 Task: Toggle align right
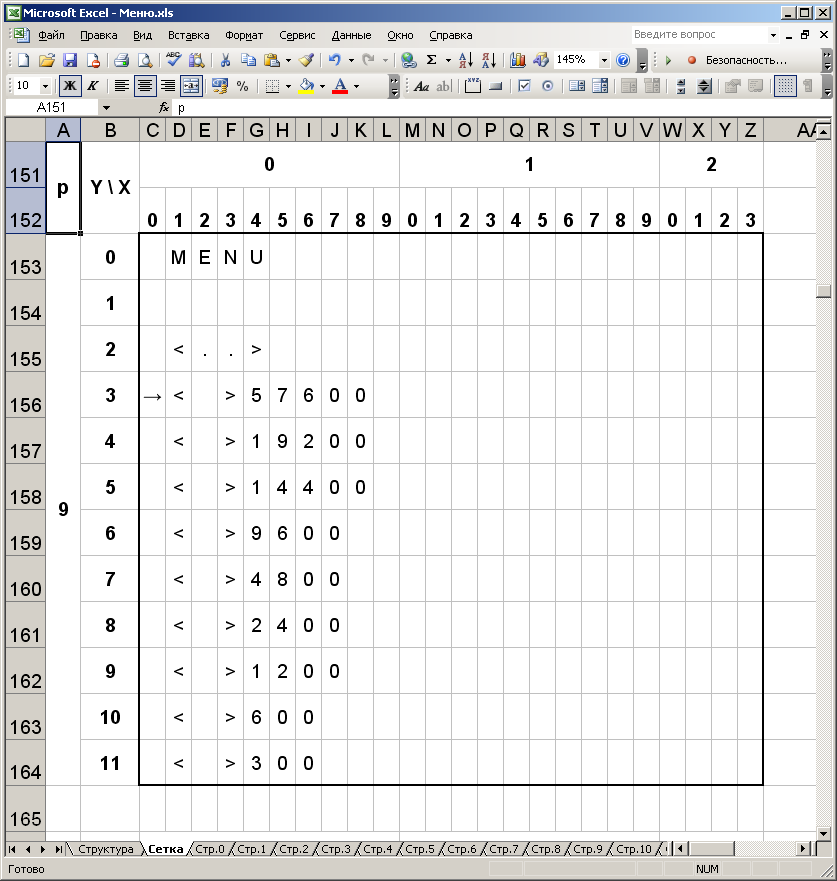pos(168,86)
